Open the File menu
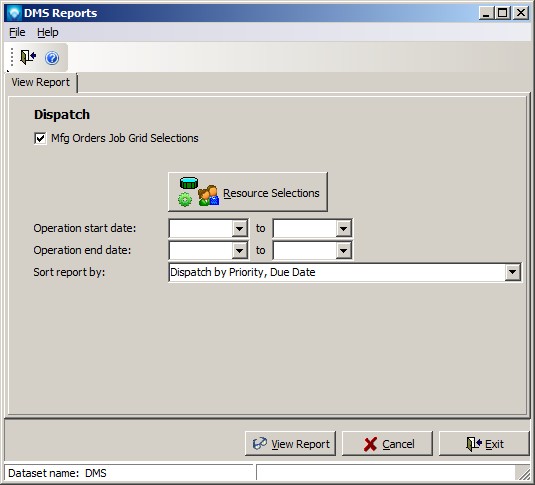 pyautogui.click(x=17, y=32)
